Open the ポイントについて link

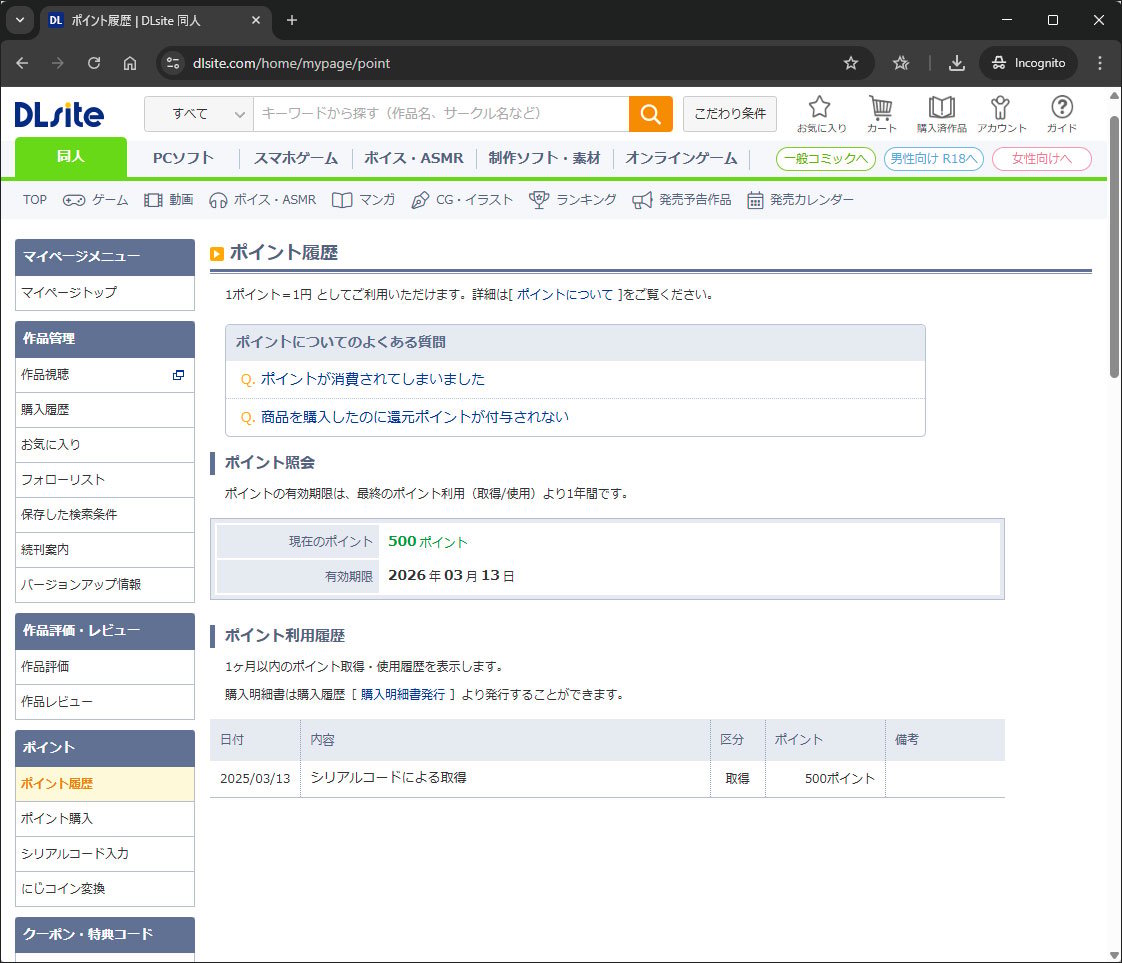[565, 295]
